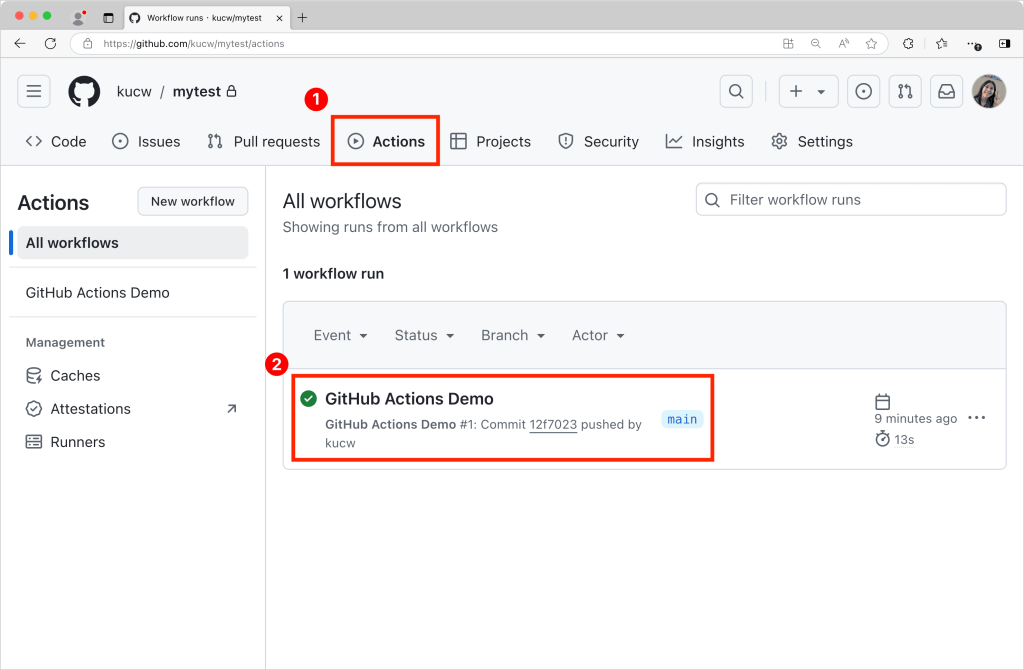Expand the Status filter dropdown
The height and width of the screenshot is (670, 1024).
click(424, 336)
